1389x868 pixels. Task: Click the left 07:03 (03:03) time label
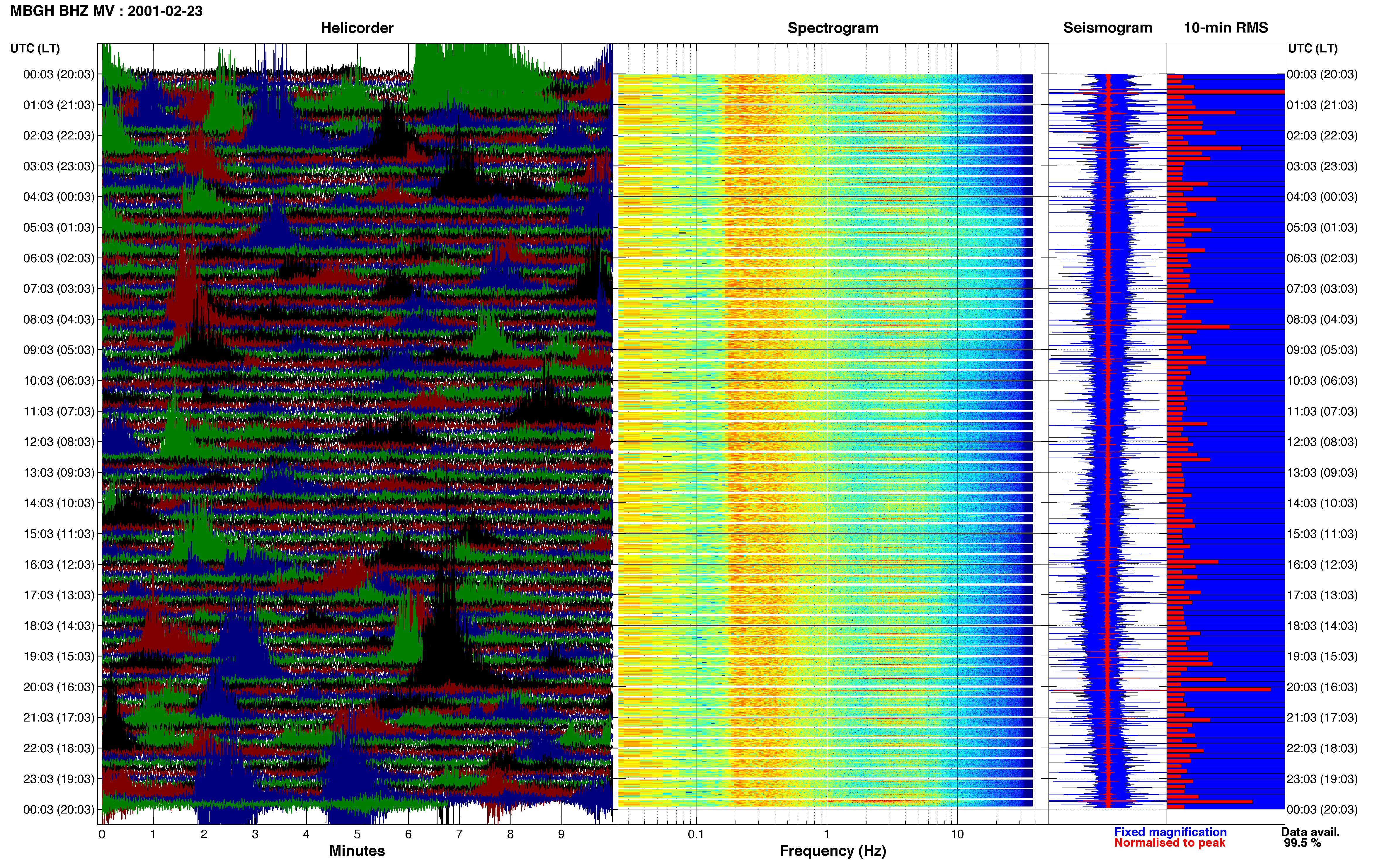[x=59, y=289]
